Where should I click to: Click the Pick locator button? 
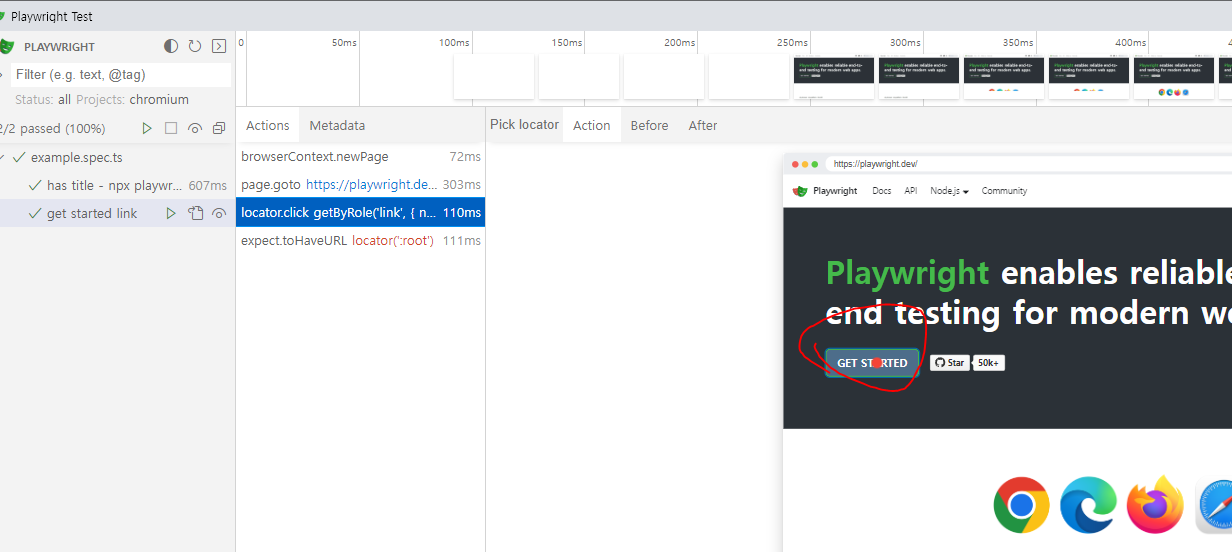524,124
